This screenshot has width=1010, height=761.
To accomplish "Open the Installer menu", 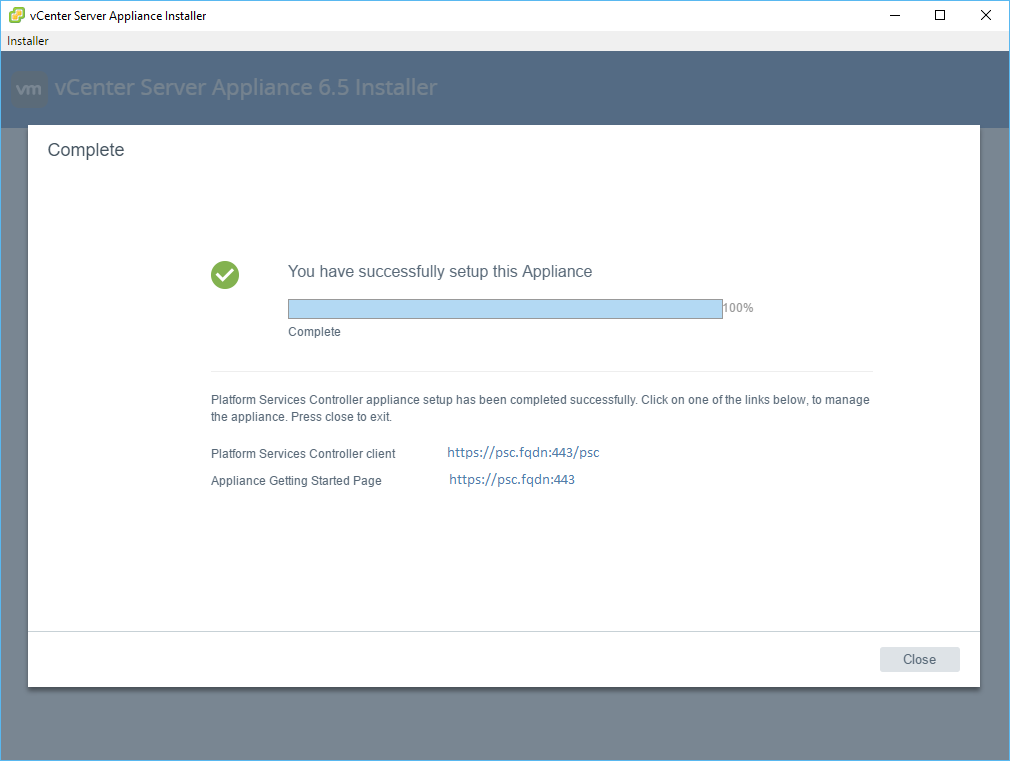I will (28, 41).
